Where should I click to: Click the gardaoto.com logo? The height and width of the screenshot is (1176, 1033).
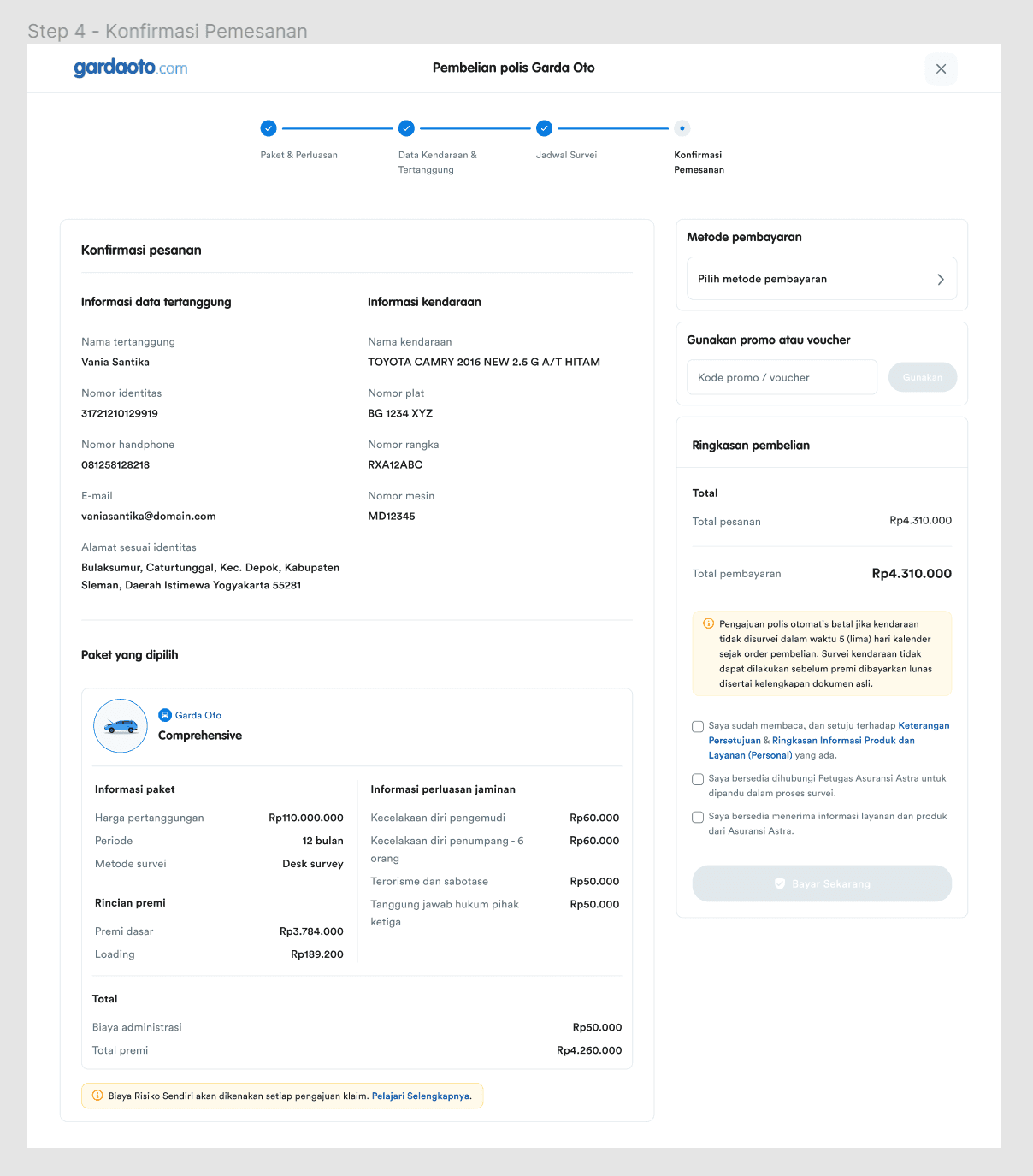tap(131, 68)
